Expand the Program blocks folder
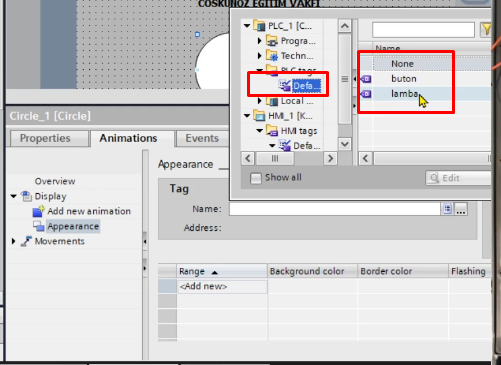501x365 pixels. (259, 41)
